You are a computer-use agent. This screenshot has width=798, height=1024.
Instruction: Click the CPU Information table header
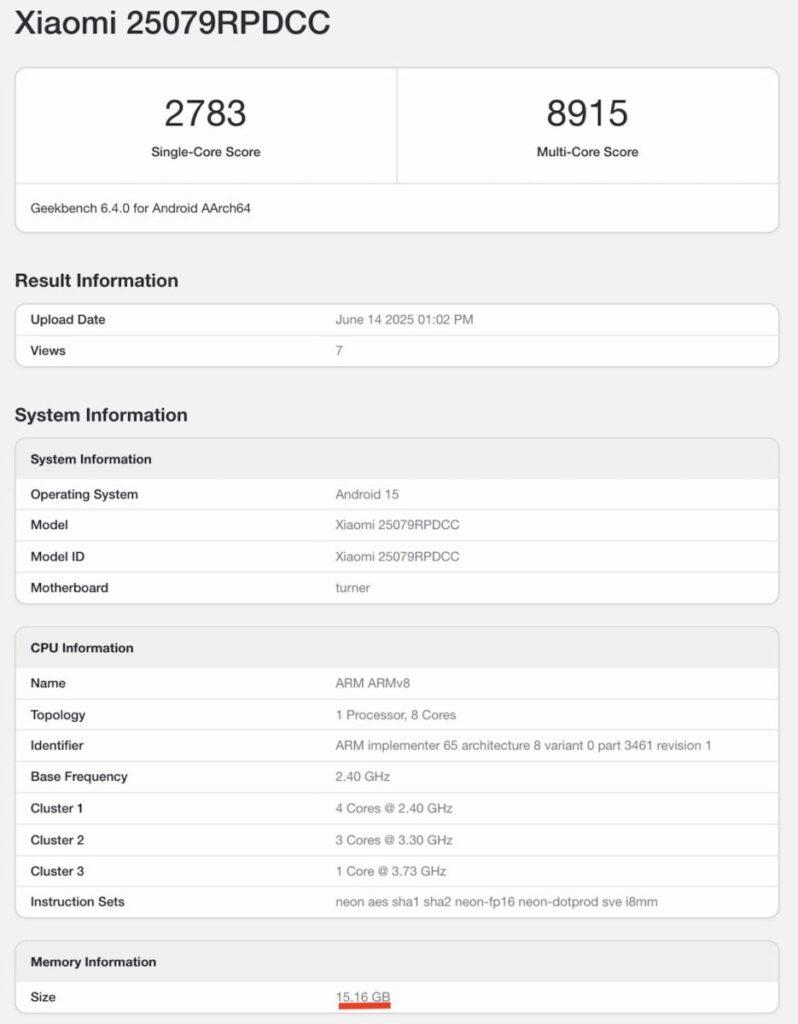[82, 648]
